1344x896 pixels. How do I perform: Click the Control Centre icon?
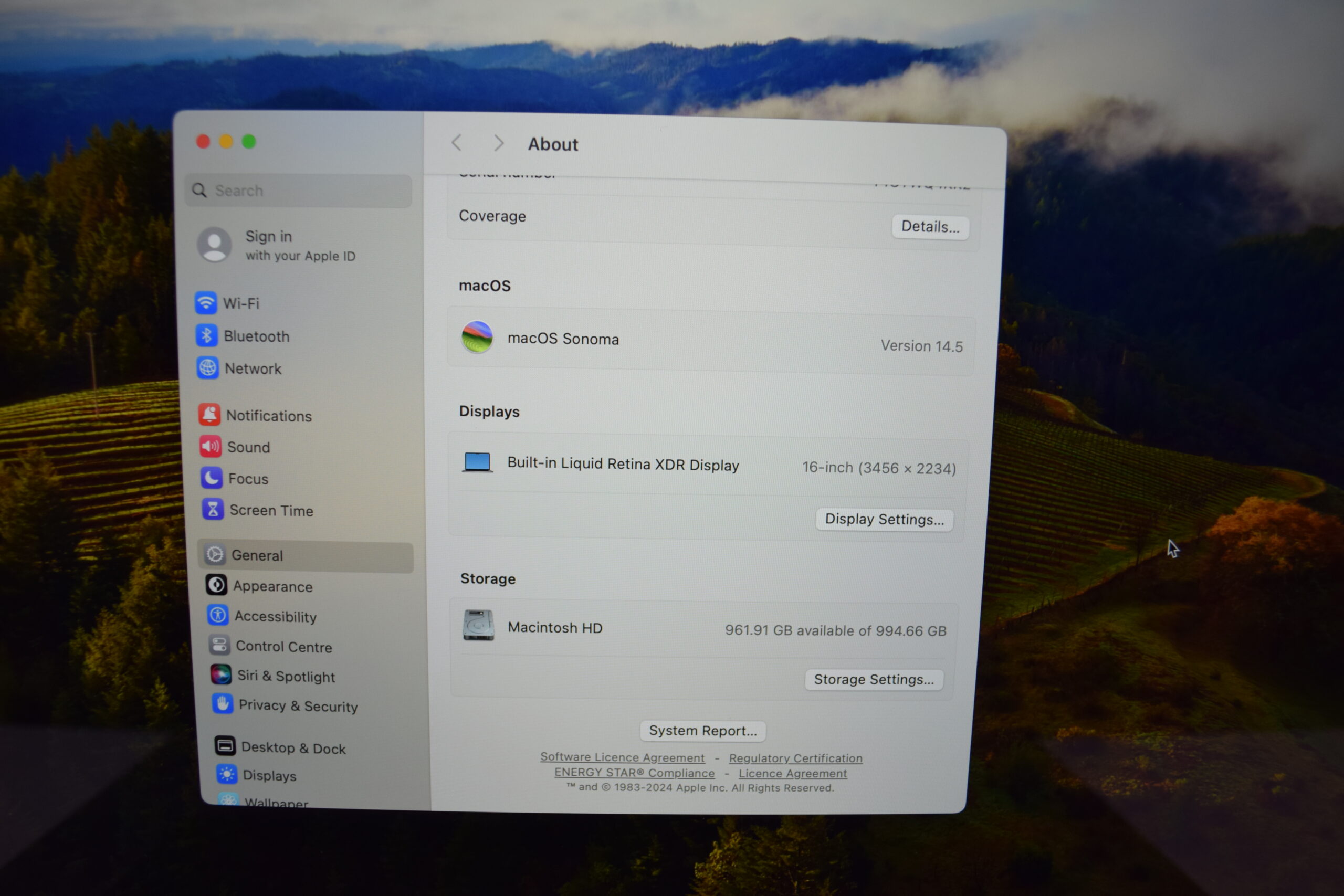[x=219, y=645]
